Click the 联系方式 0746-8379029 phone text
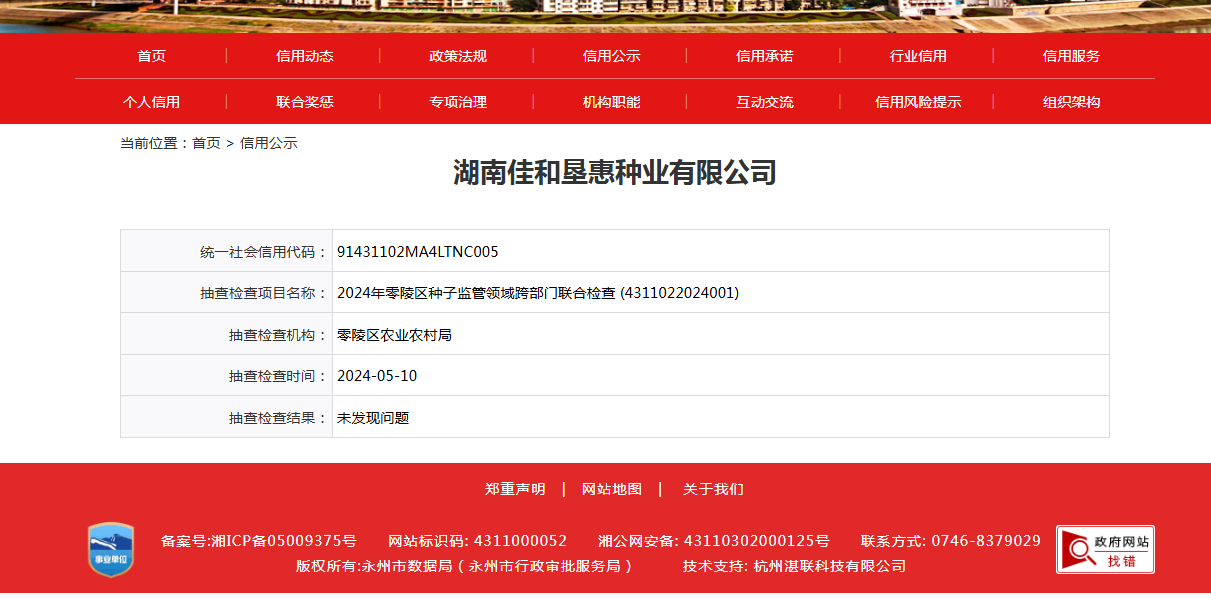The width and height of the screenshot is (1211, 598). (x=951, y=541)
